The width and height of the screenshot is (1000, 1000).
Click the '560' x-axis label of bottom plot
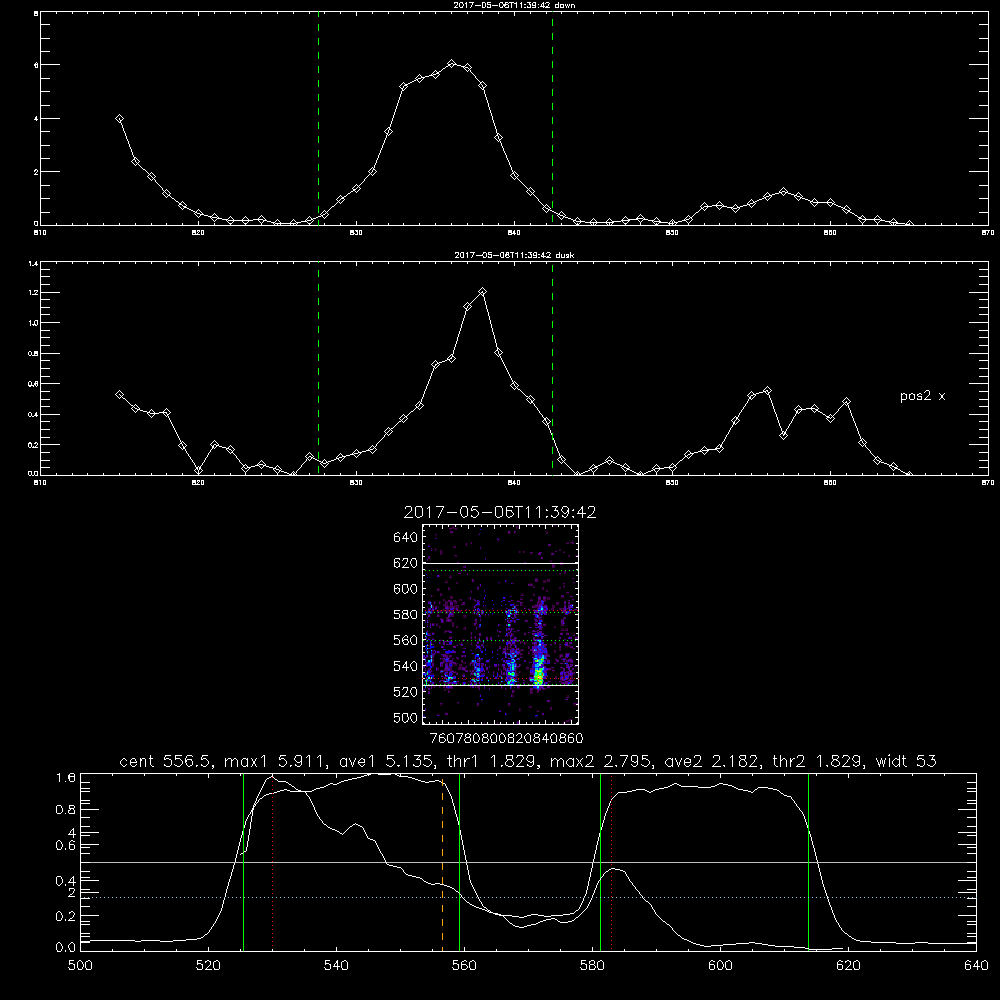click(464, 966)
